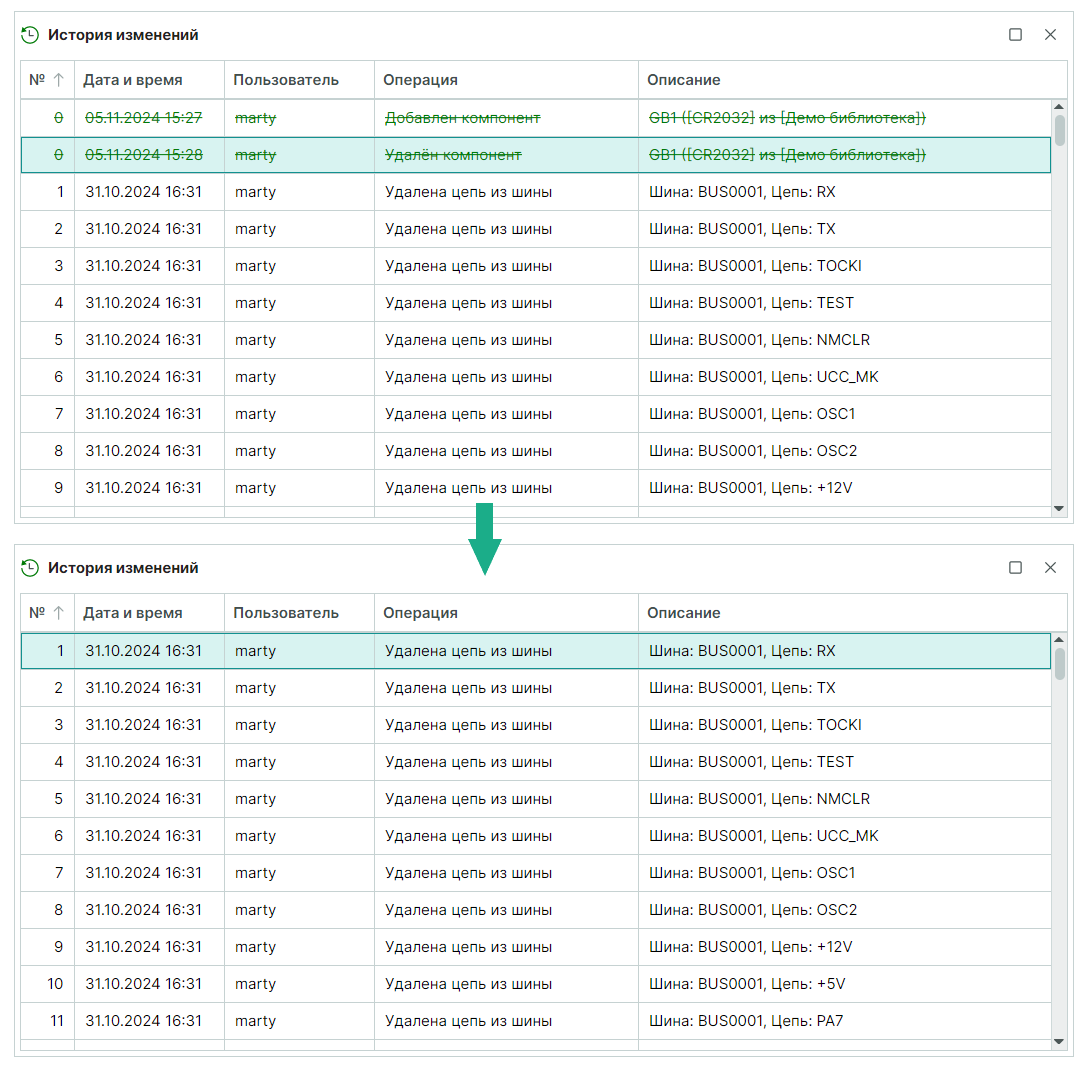Maximize the upper История изменений window
This screenshot has height=1072, width=1082.
(1015, 35)
